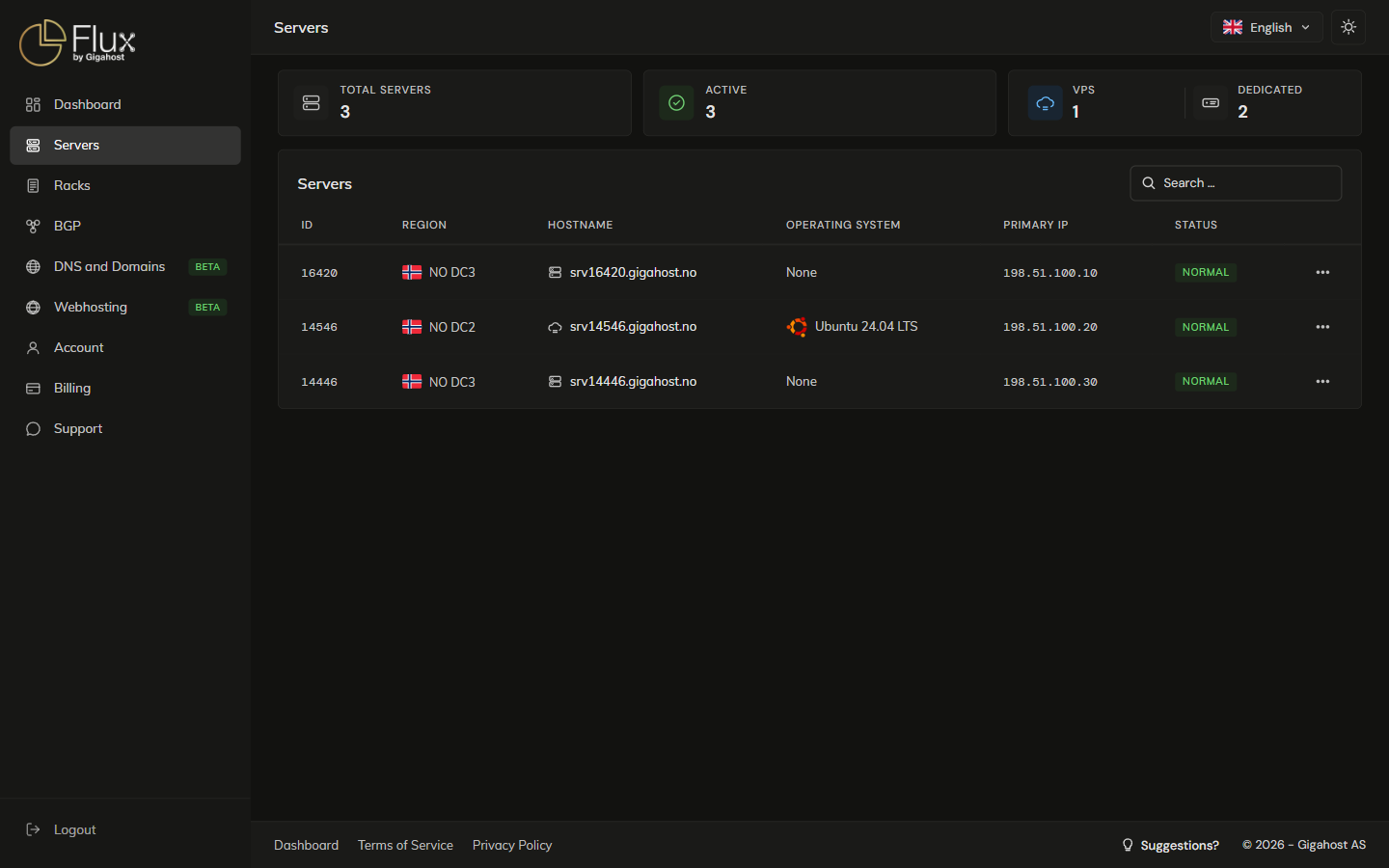Screen dimensions: 1389x868
Task: Click the Flux by Gigahost logo
Action: [77, 43]
